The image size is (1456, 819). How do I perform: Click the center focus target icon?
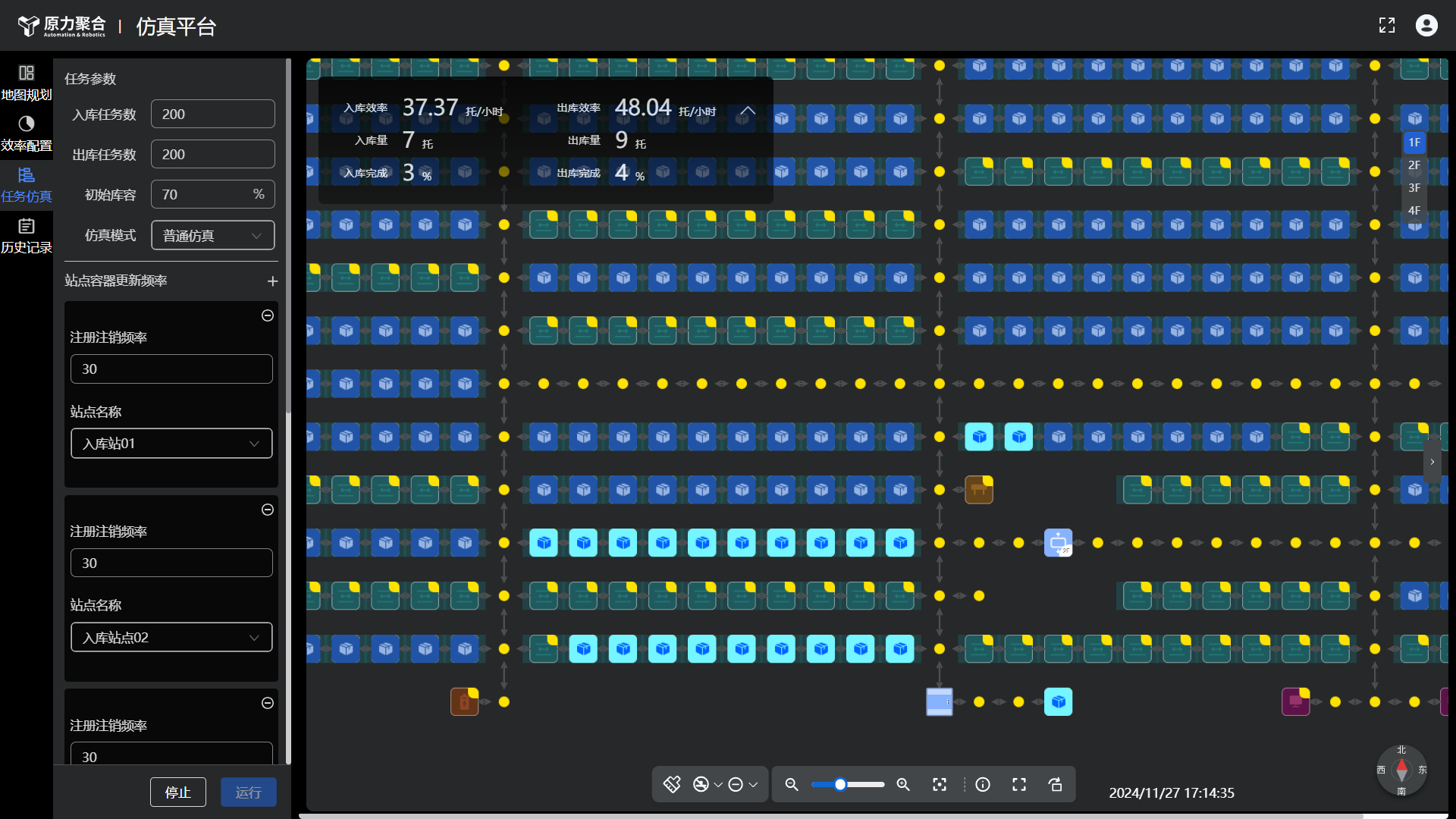click(x=940, y=785)
